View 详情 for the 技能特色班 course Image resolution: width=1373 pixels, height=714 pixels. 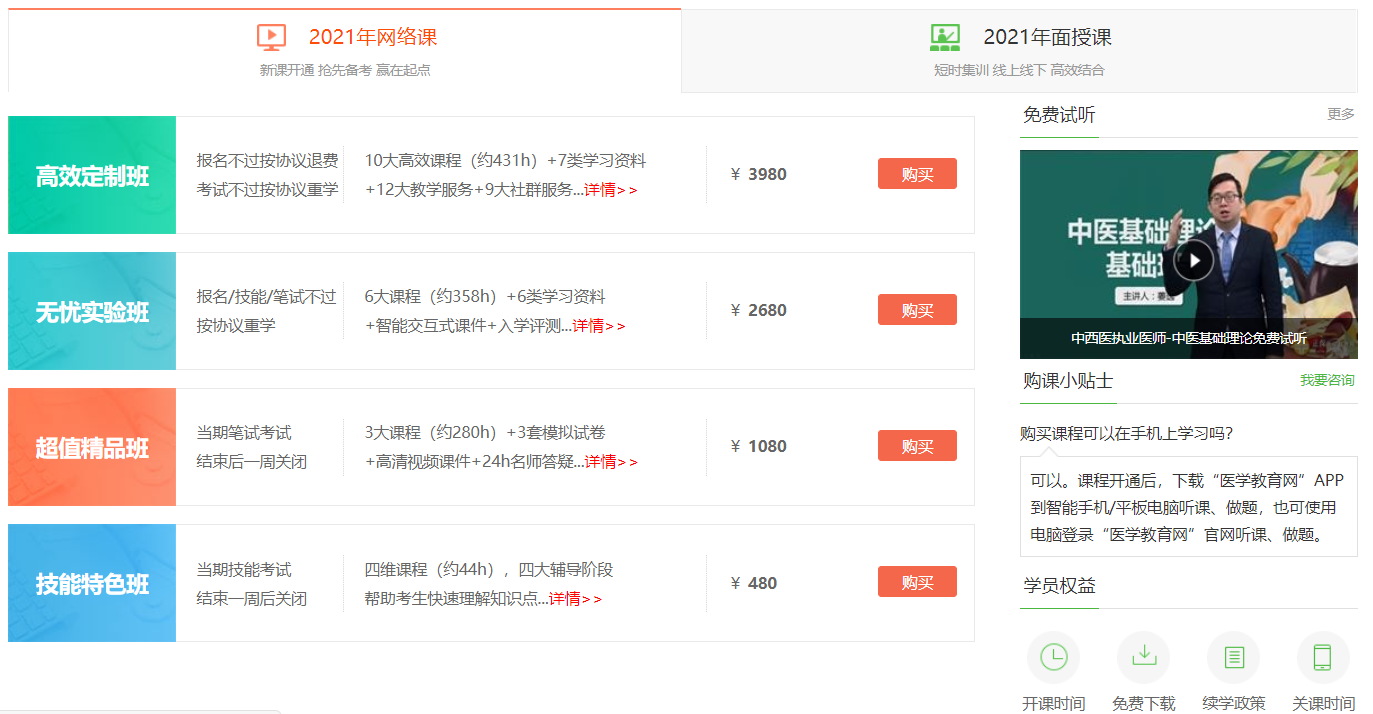(x=574, y=599)
